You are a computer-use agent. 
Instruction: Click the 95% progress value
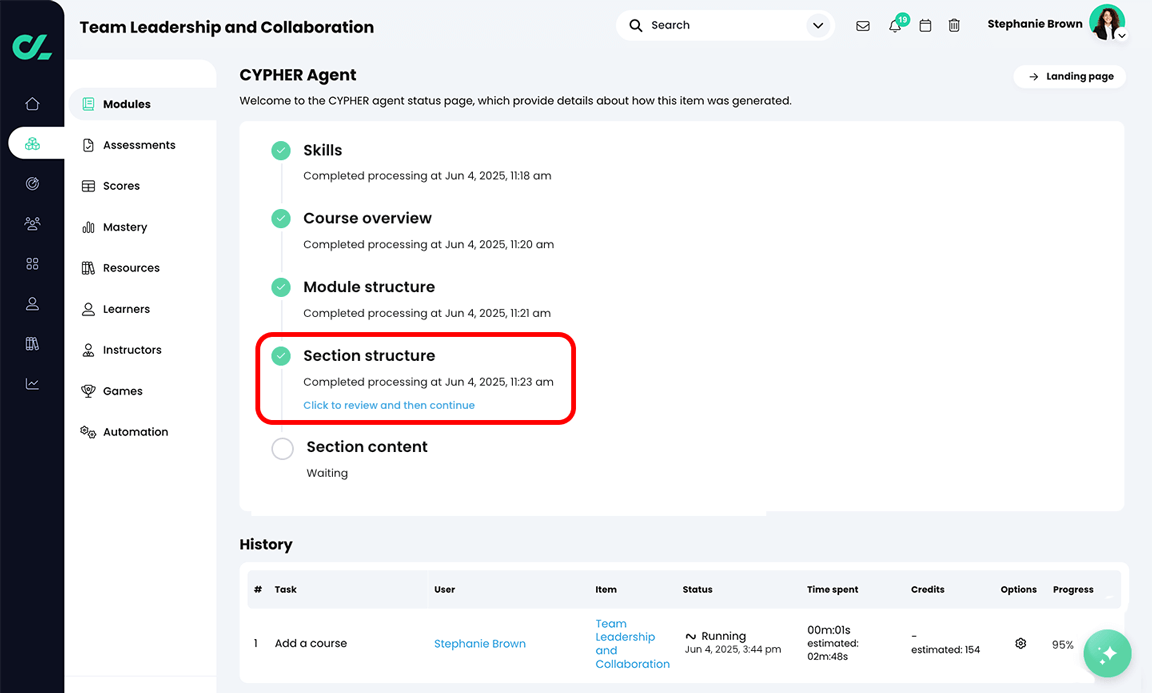click(x=1063, y=645)
